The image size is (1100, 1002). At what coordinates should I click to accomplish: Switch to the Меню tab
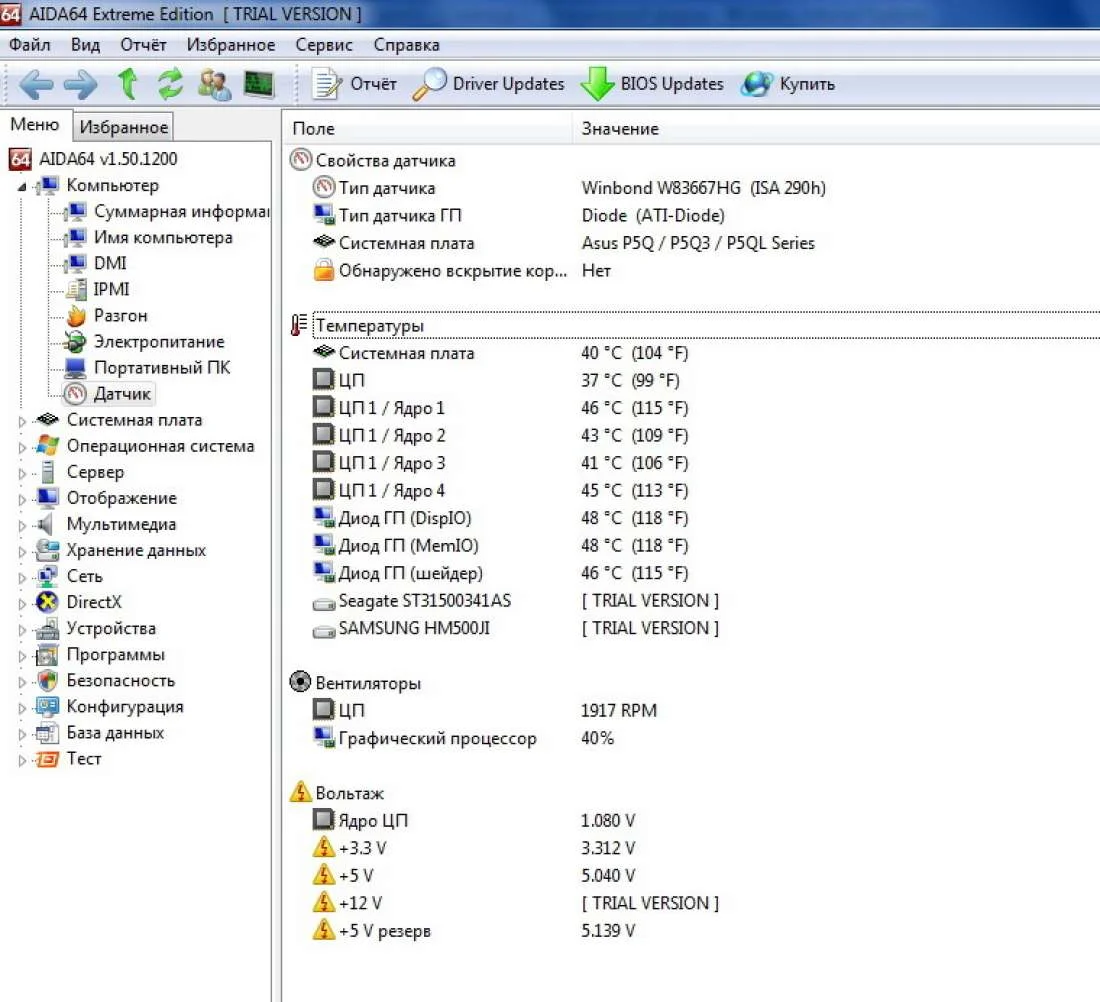tap(34, 124)
